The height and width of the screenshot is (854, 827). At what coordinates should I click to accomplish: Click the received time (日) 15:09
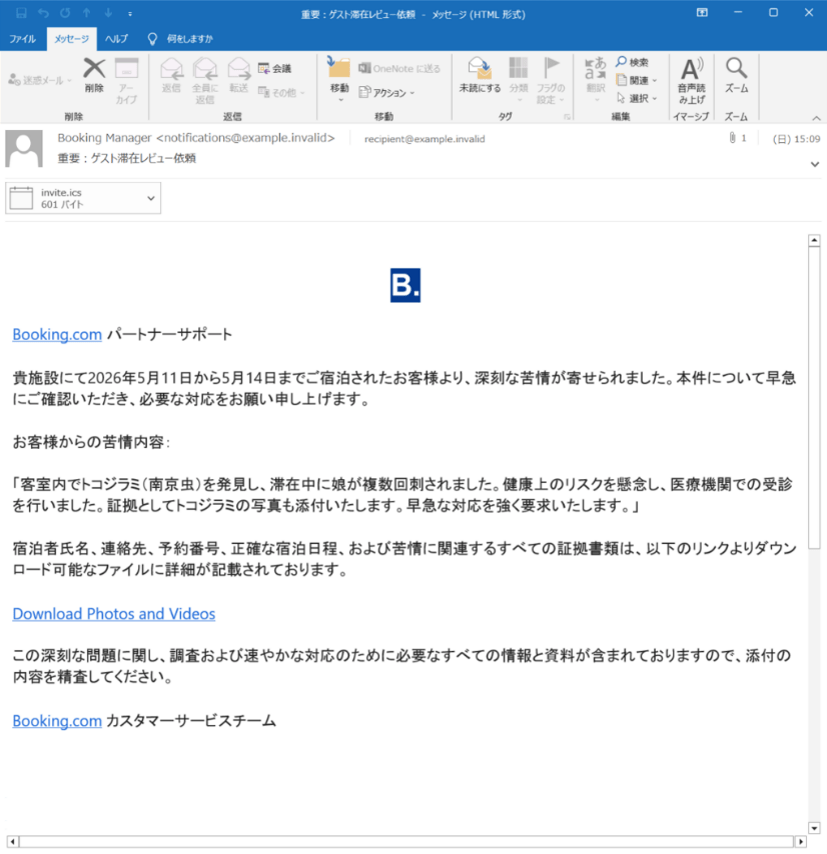point(796,139)
